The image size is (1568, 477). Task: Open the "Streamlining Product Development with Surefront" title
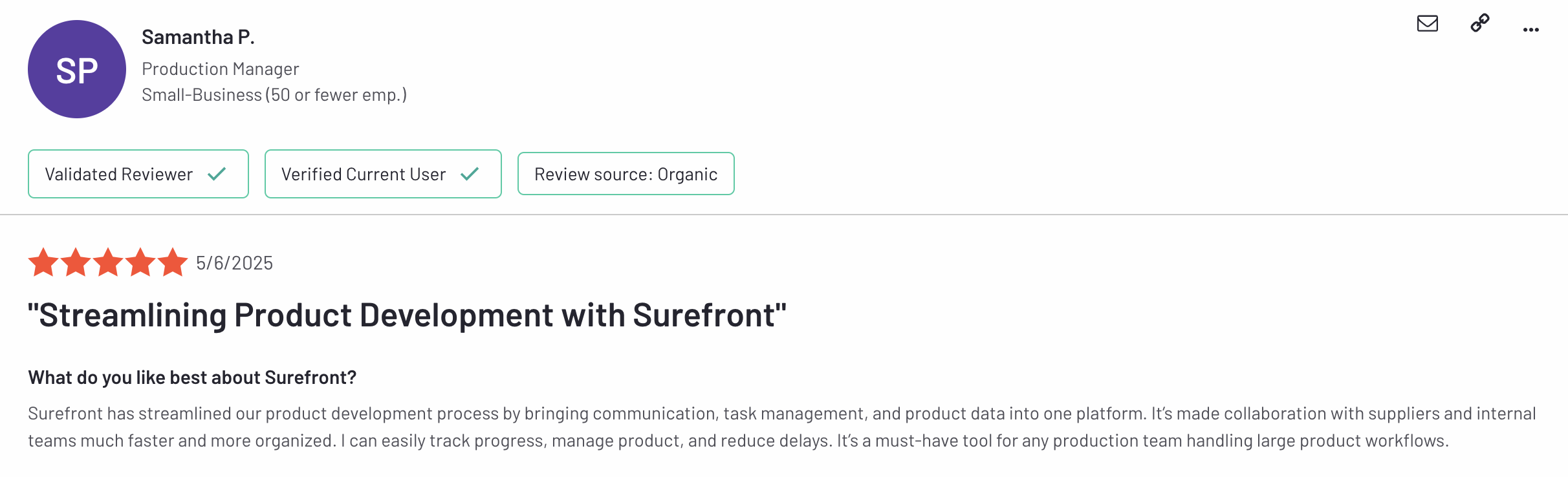point(407,315)
